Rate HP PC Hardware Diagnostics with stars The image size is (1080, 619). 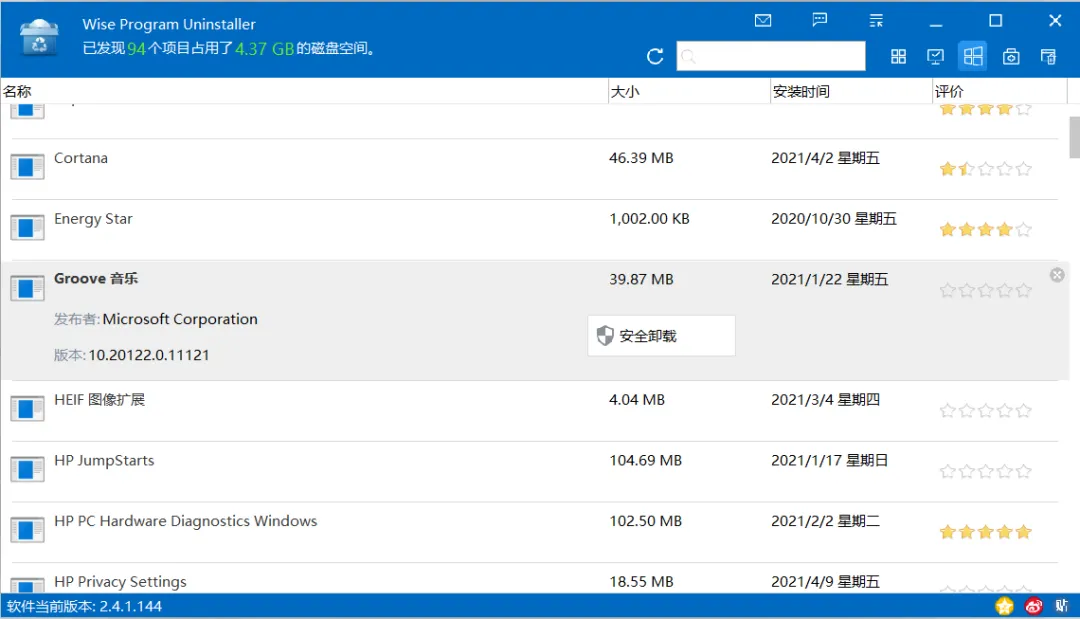tap(985, 532)
